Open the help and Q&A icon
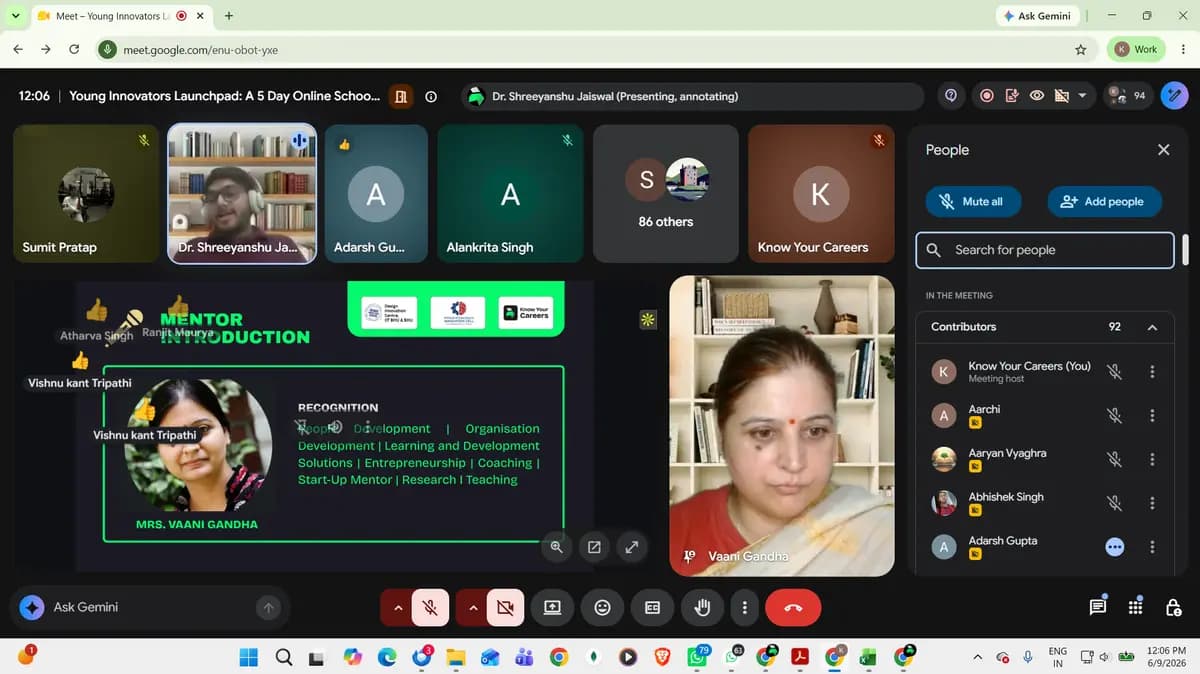Screen dimensions: 1200x674 [951, 96]
